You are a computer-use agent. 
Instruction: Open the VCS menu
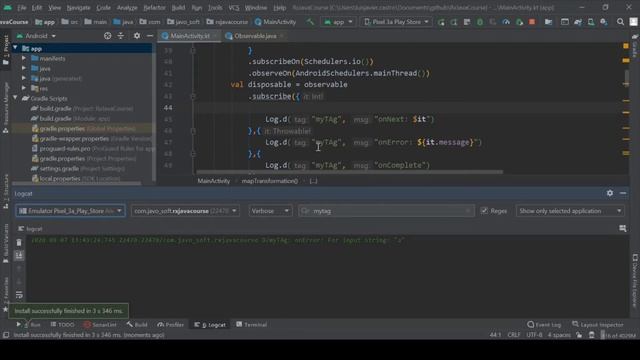point(234,8)
